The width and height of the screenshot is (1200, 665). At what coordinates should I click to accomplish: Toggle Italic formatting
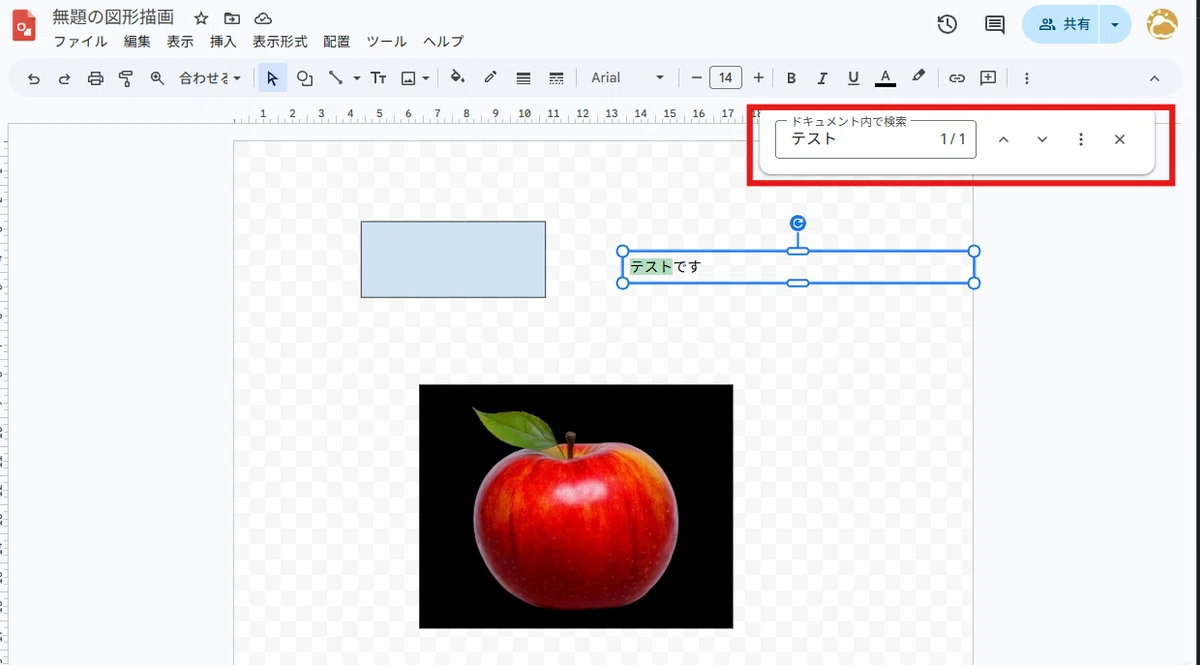click(822, 78)
